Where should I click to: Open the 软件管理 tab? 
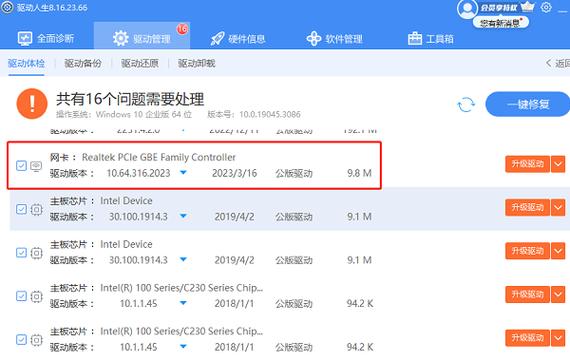point(334,39)
